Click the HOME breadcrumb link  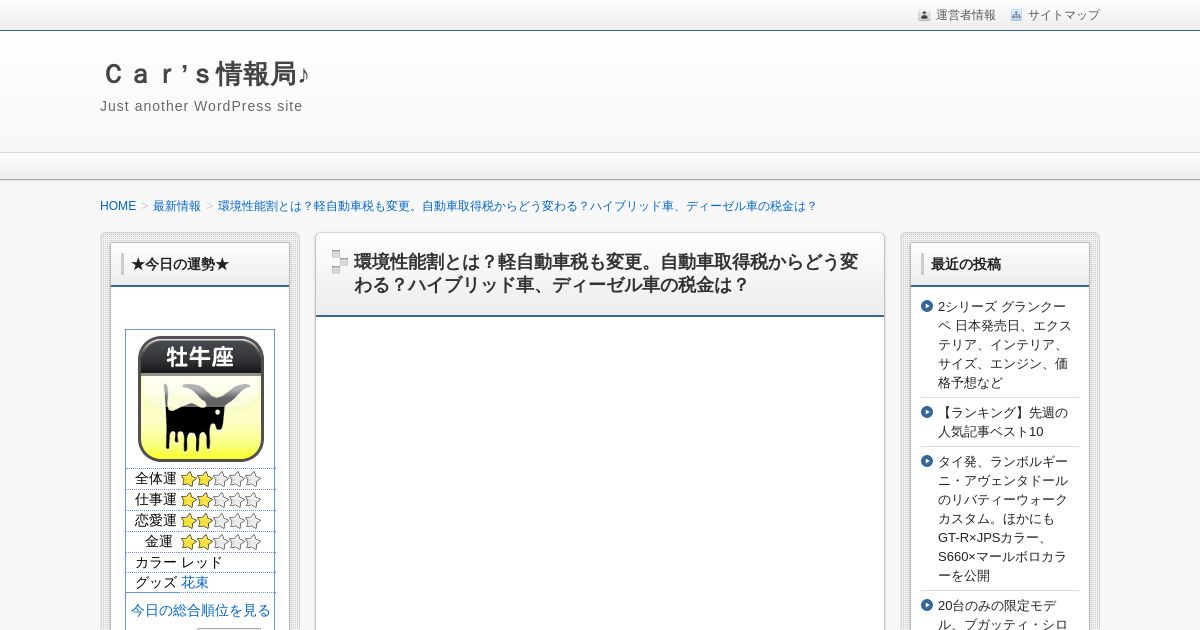click(x=118, y=206)
